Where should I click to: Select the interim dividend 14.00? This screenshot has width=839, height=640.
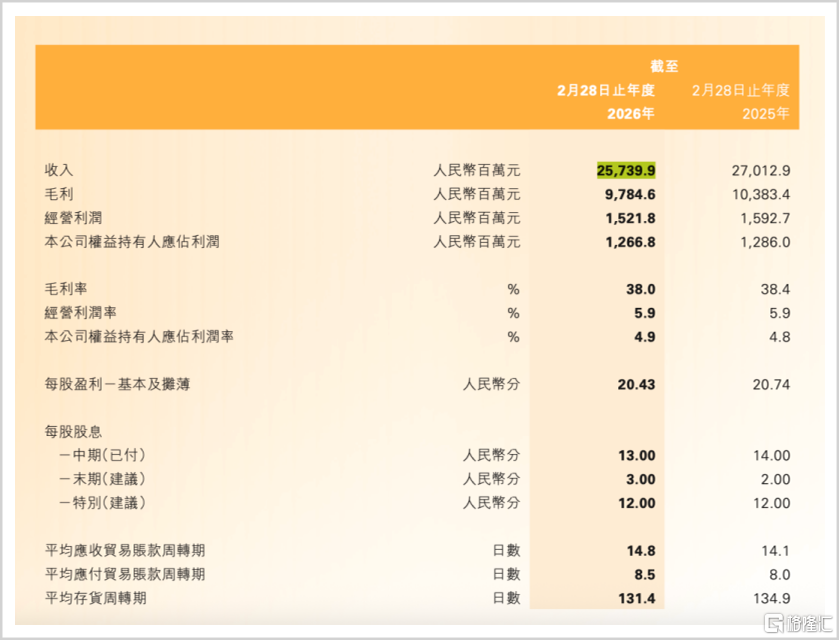click(772, 456)
